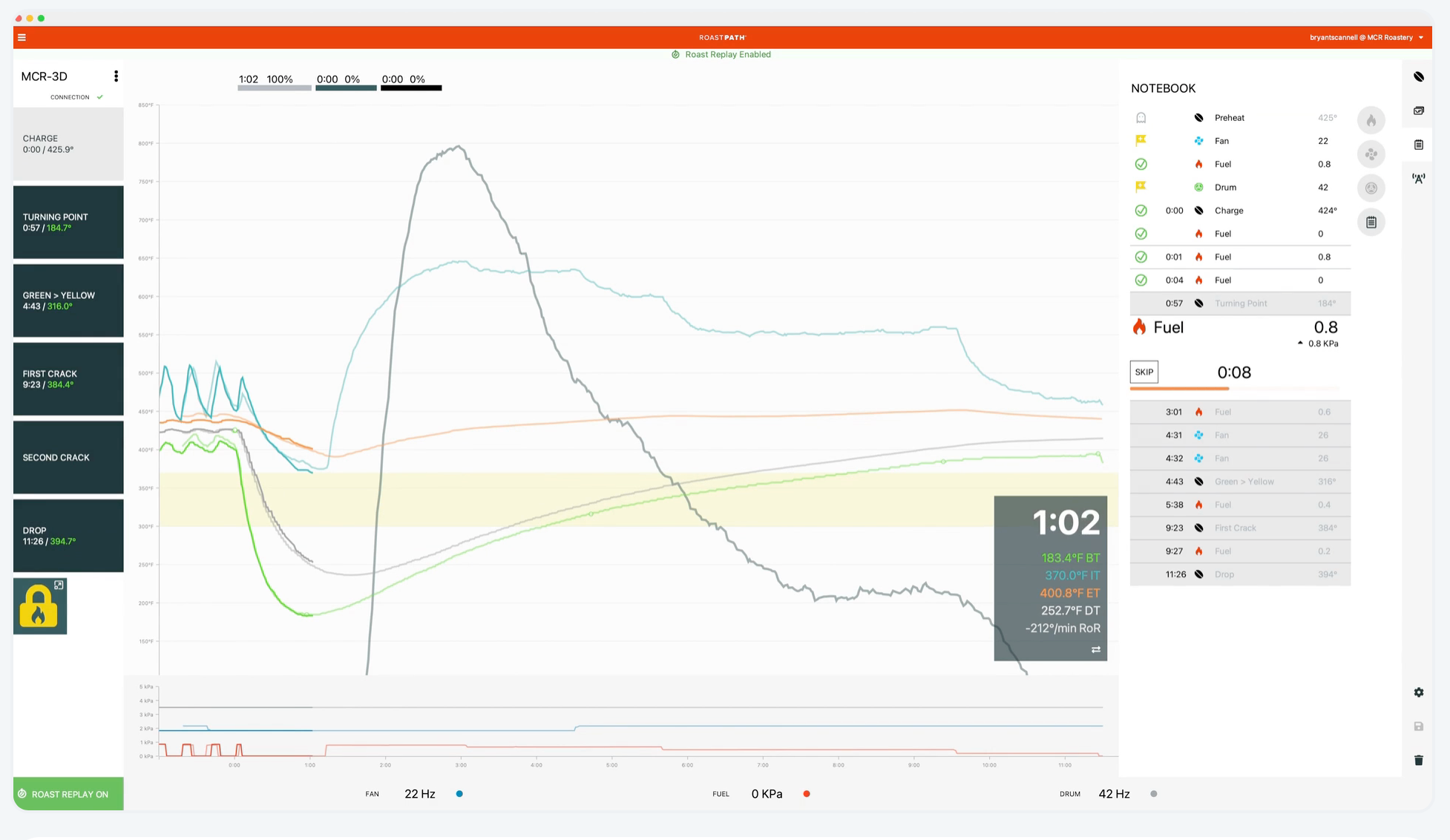
Task: Open the hamburger menu in the top bar
Action: point(22,36)
